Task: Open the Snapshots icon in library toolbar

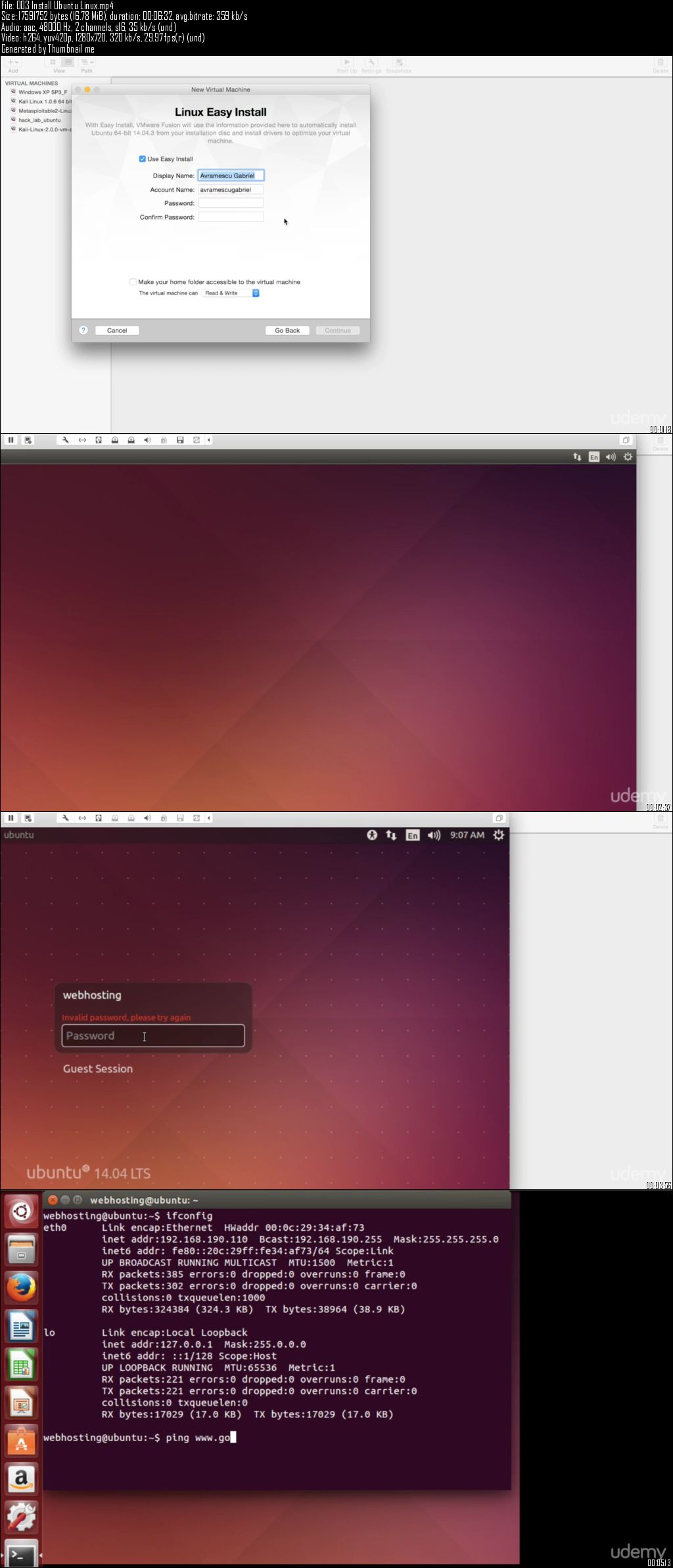Action: click(399, 62)
